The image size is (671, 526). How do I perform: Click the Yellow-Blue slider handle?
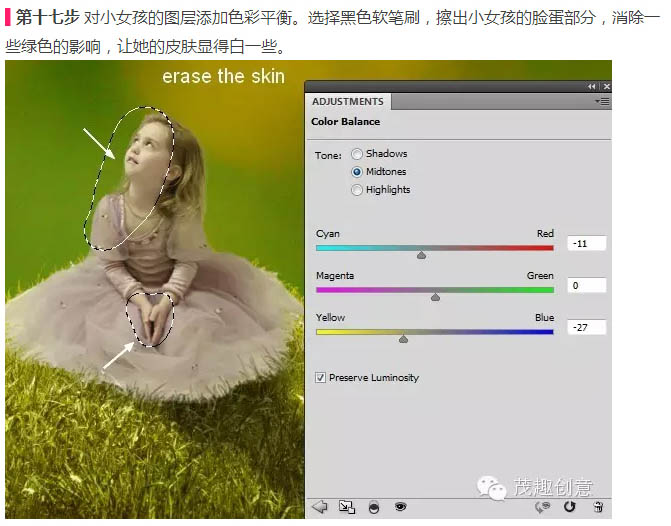pos(403,339)
